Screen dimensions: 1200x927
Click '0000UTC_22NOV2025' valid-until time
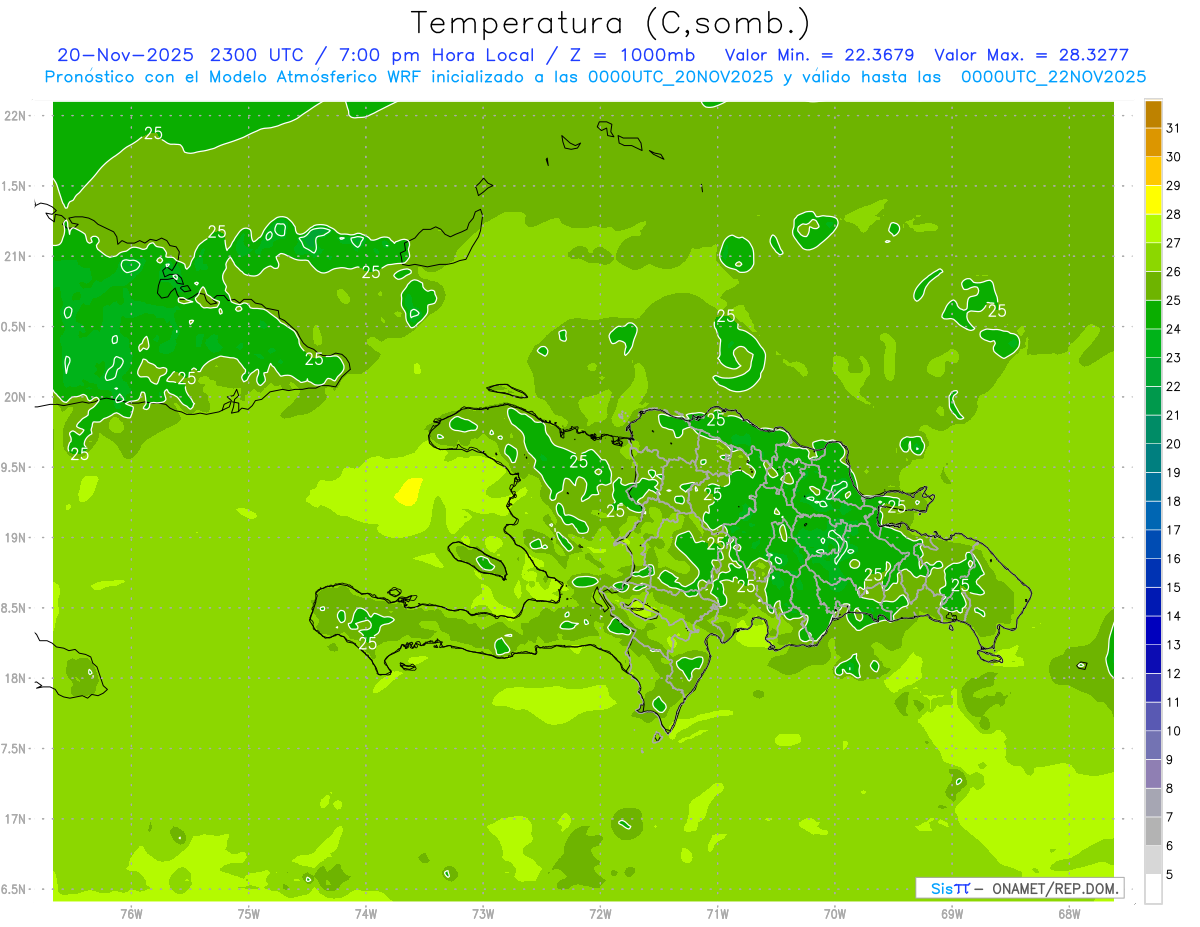click(x=1053, y=77)
